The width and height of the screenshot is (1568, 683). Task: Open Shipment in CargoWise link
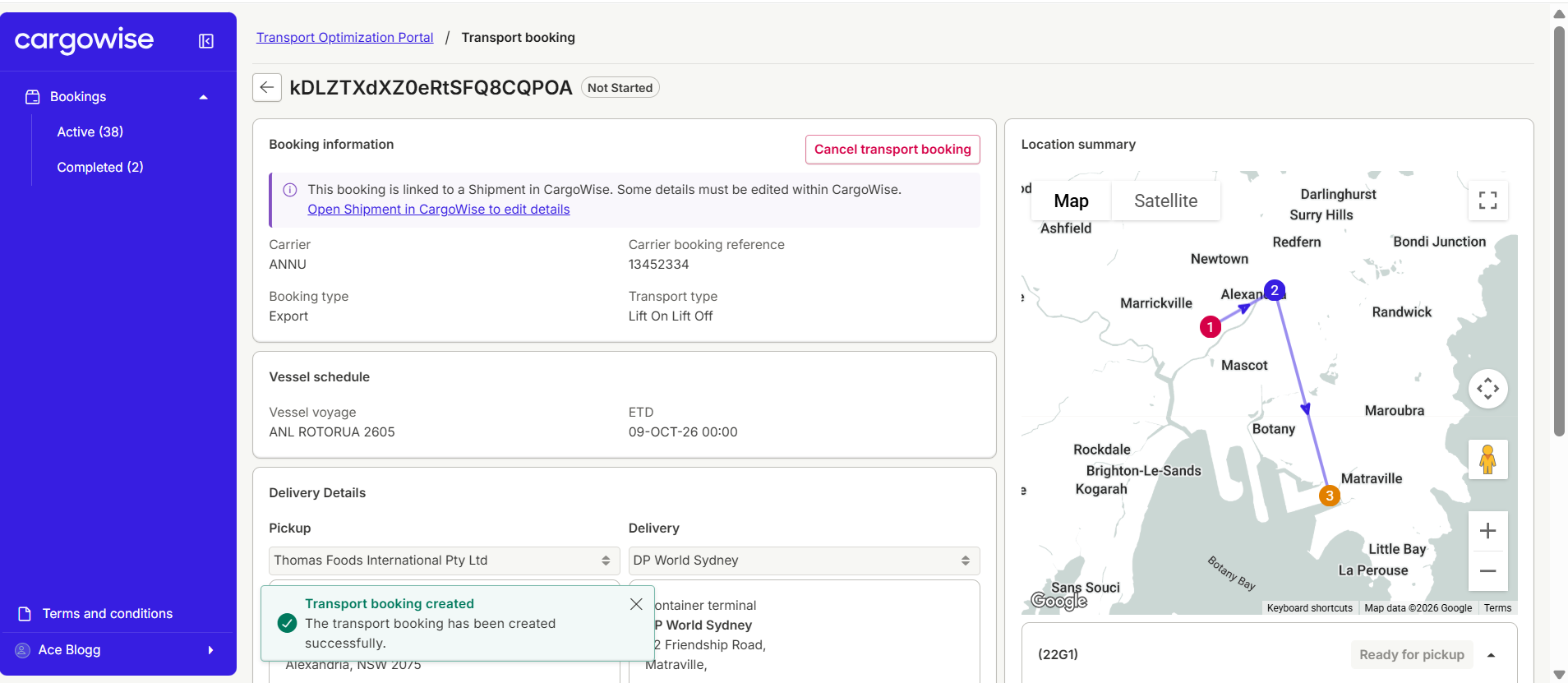439,210
